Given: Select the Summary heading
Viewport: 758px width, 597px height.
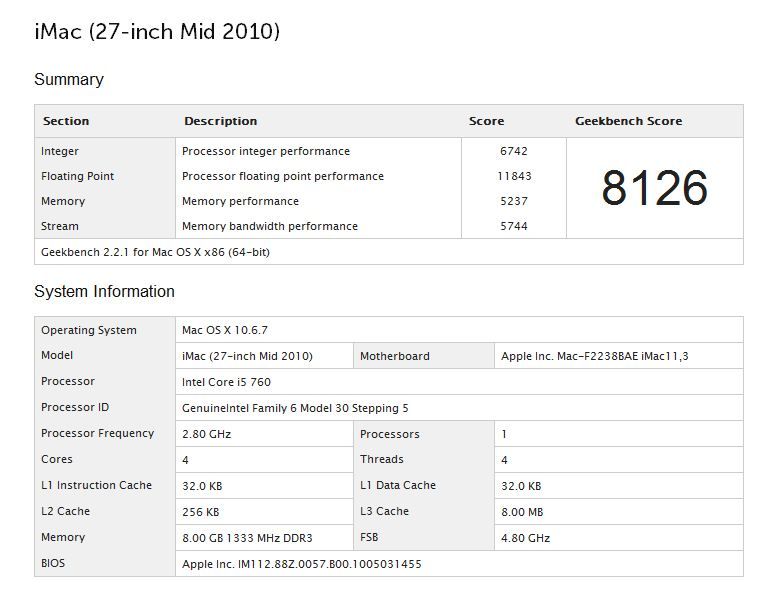Looking at the screenshot, I should pos(69,79).
